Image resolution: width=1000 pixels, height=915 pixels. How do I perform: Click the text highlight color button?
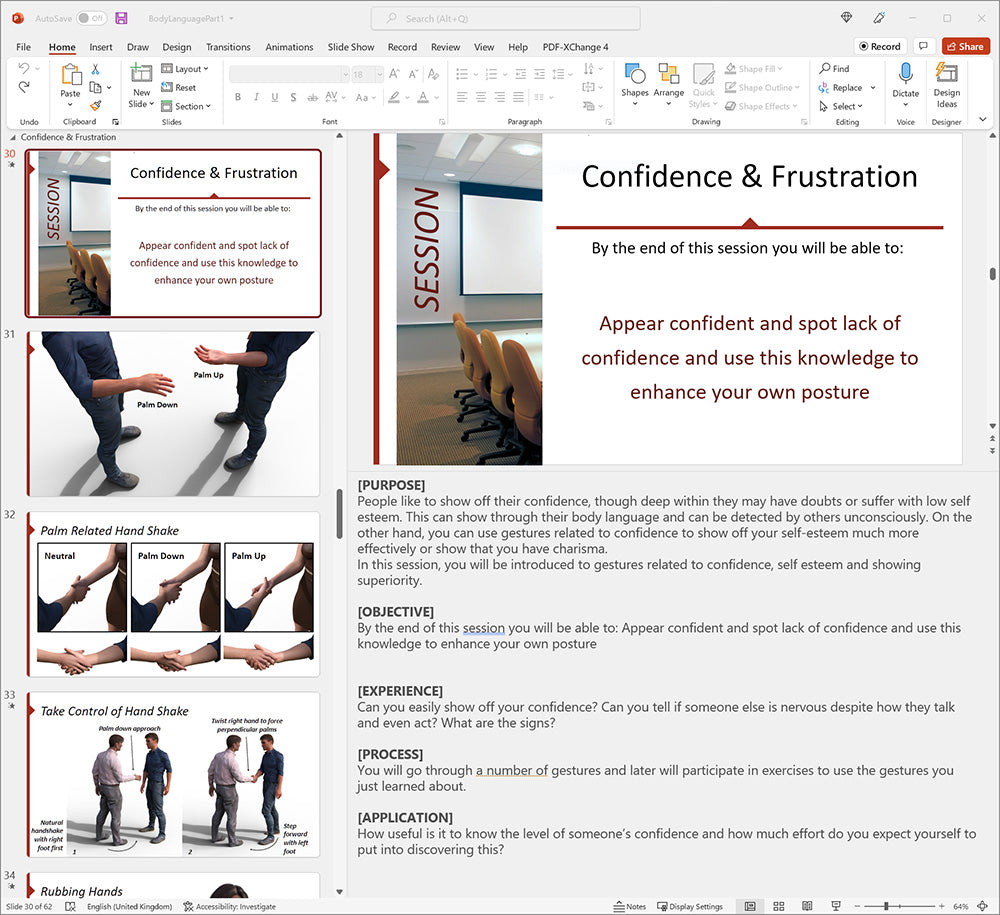pyautogui.click(x=394, y=97)
